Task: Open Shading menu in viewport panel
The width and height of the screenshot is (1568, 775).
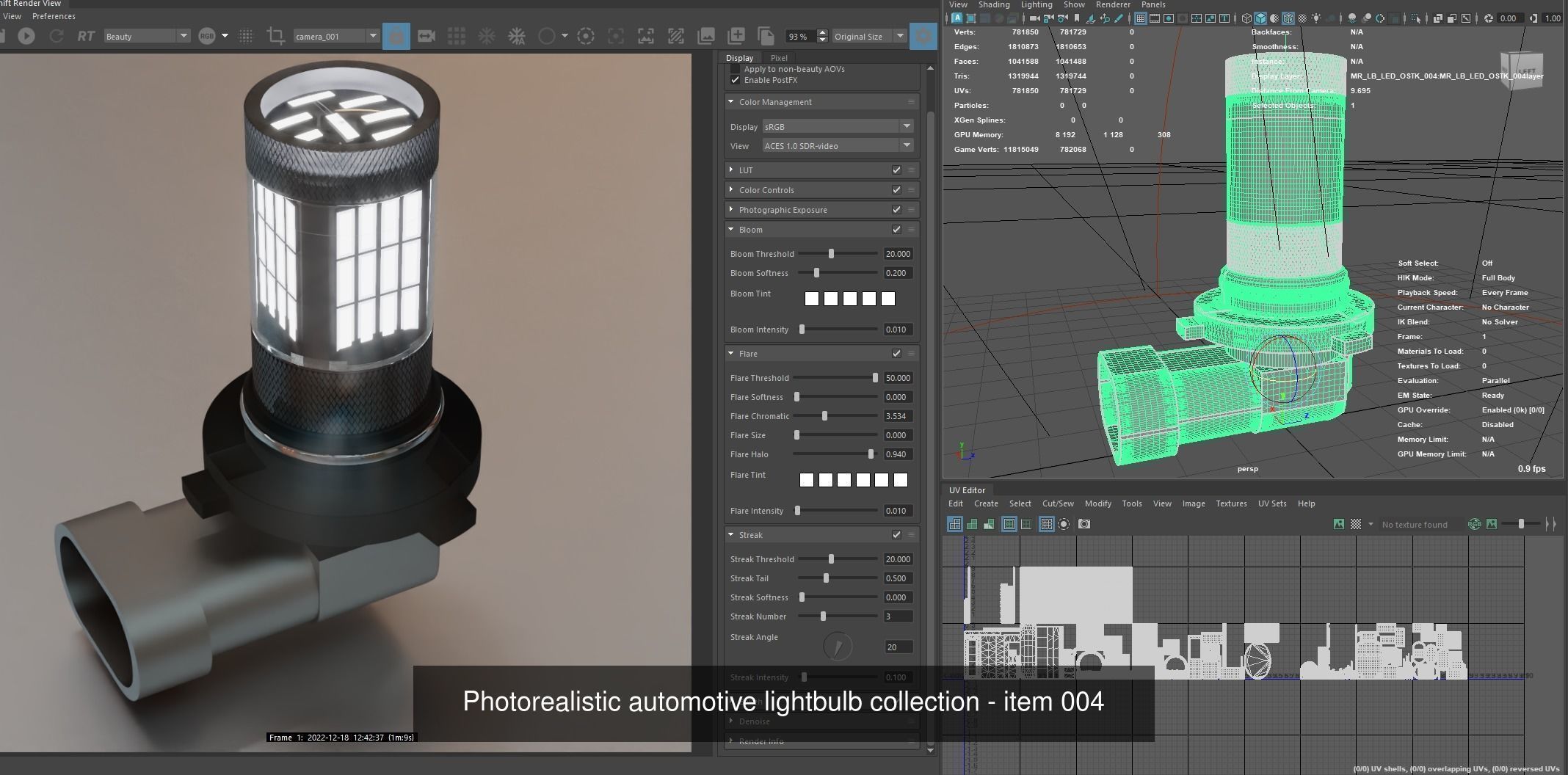Action: click(x=994, y=4)
